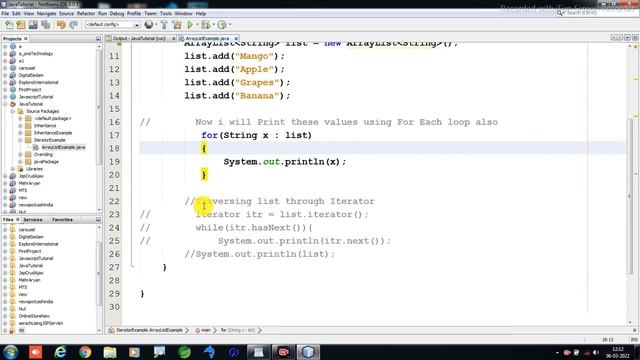Open the Navigate menu

[x=47, y=13]
